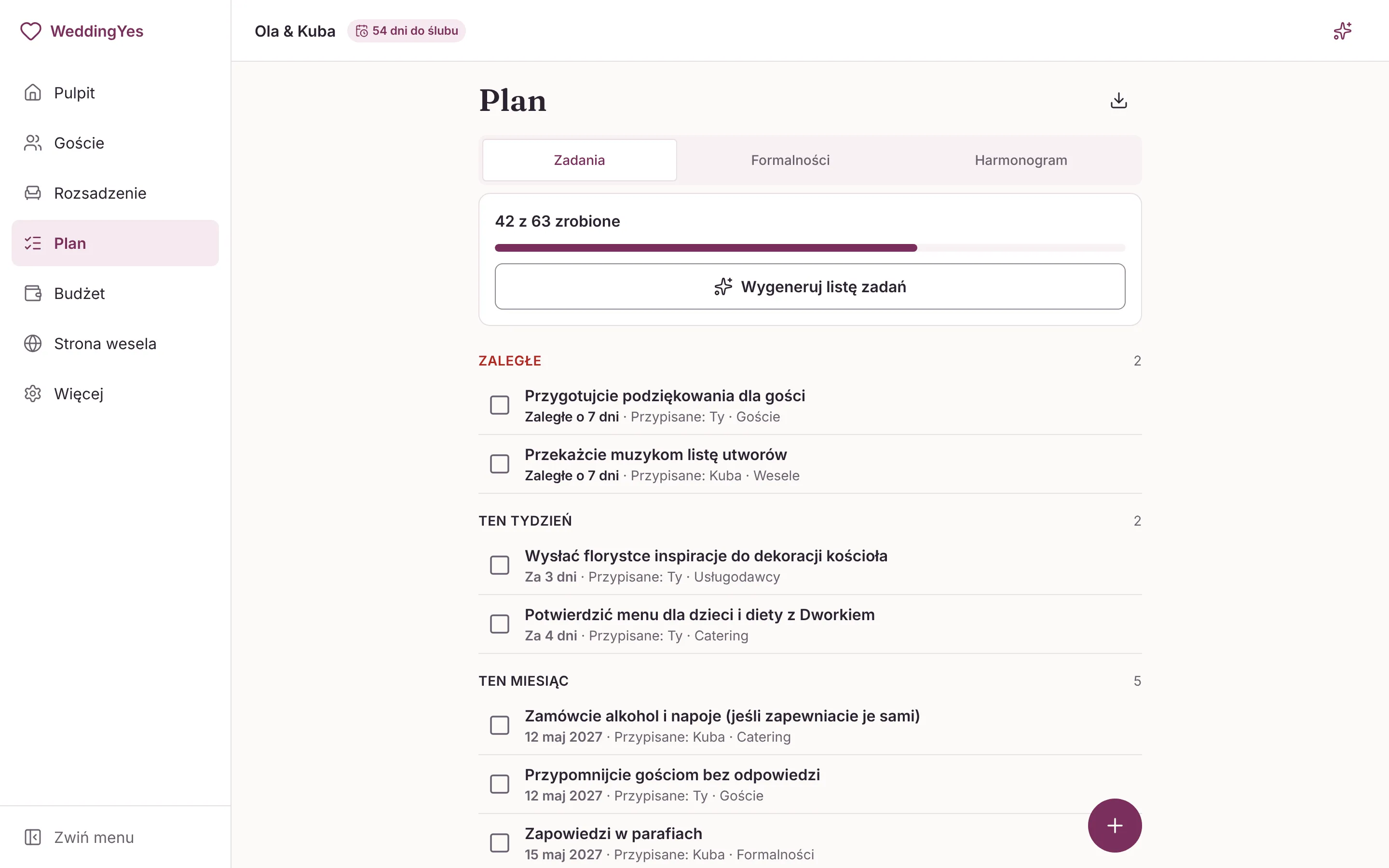
Task: Open the AI sparkle assistant icon in header
Action: click(x=1342, y=31)
